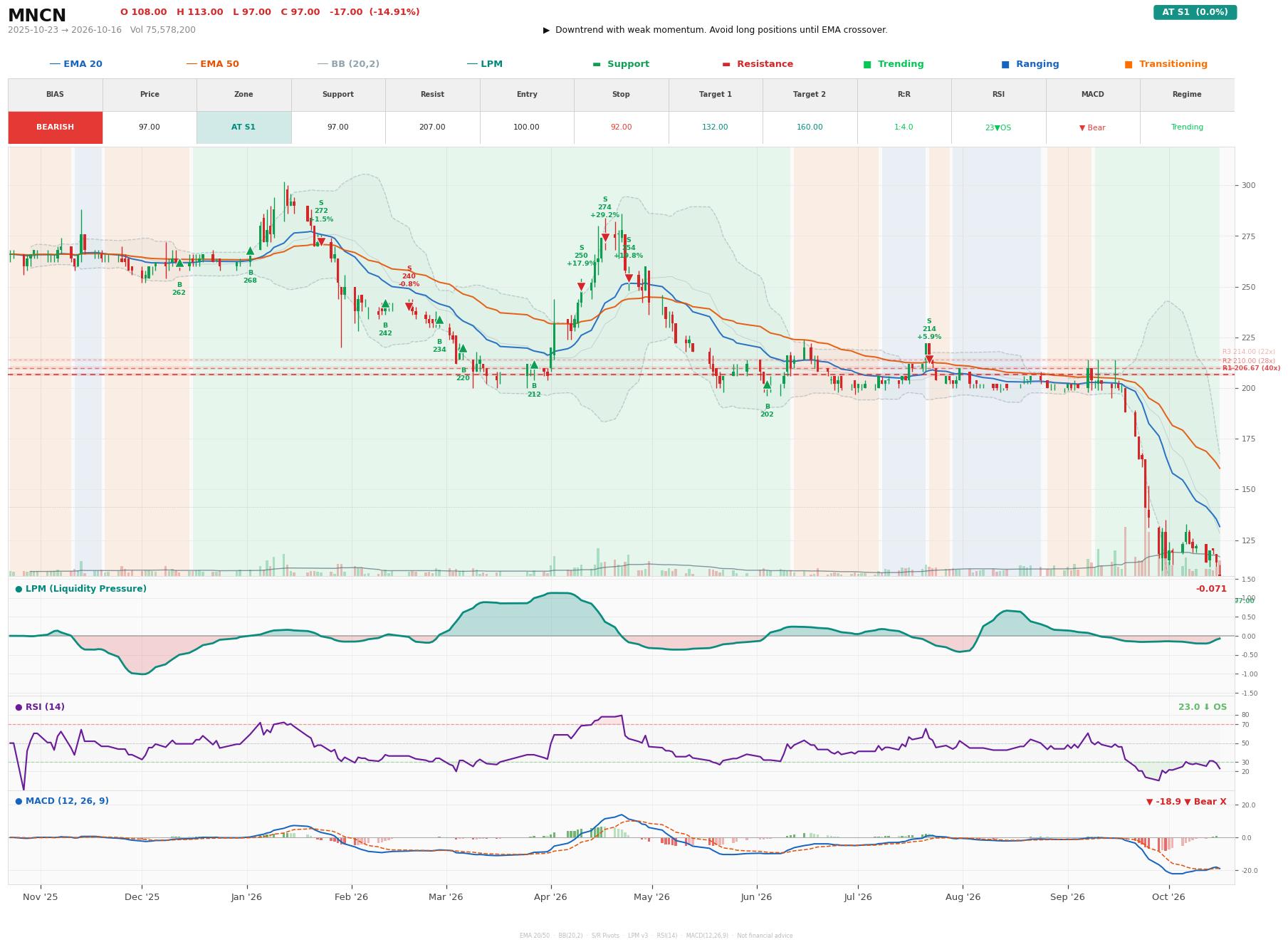Click the -18.9 Bear X MACD reading
The width and height of the screenshot is (1288, 947).
(x=1186, y=802)
